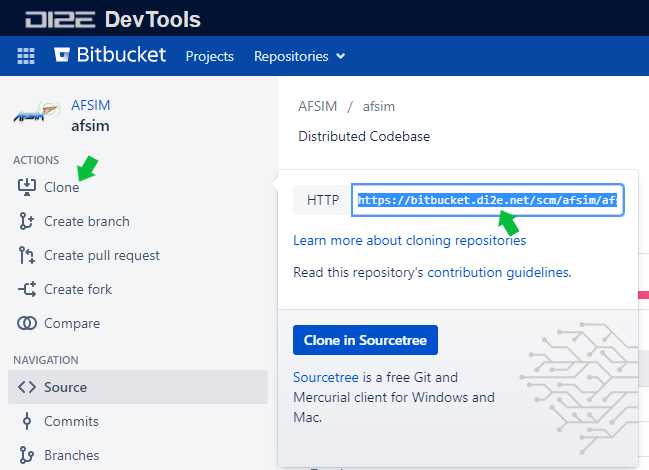
Task: Open the Repositories dropdown chevron
Action: (341, 56)
